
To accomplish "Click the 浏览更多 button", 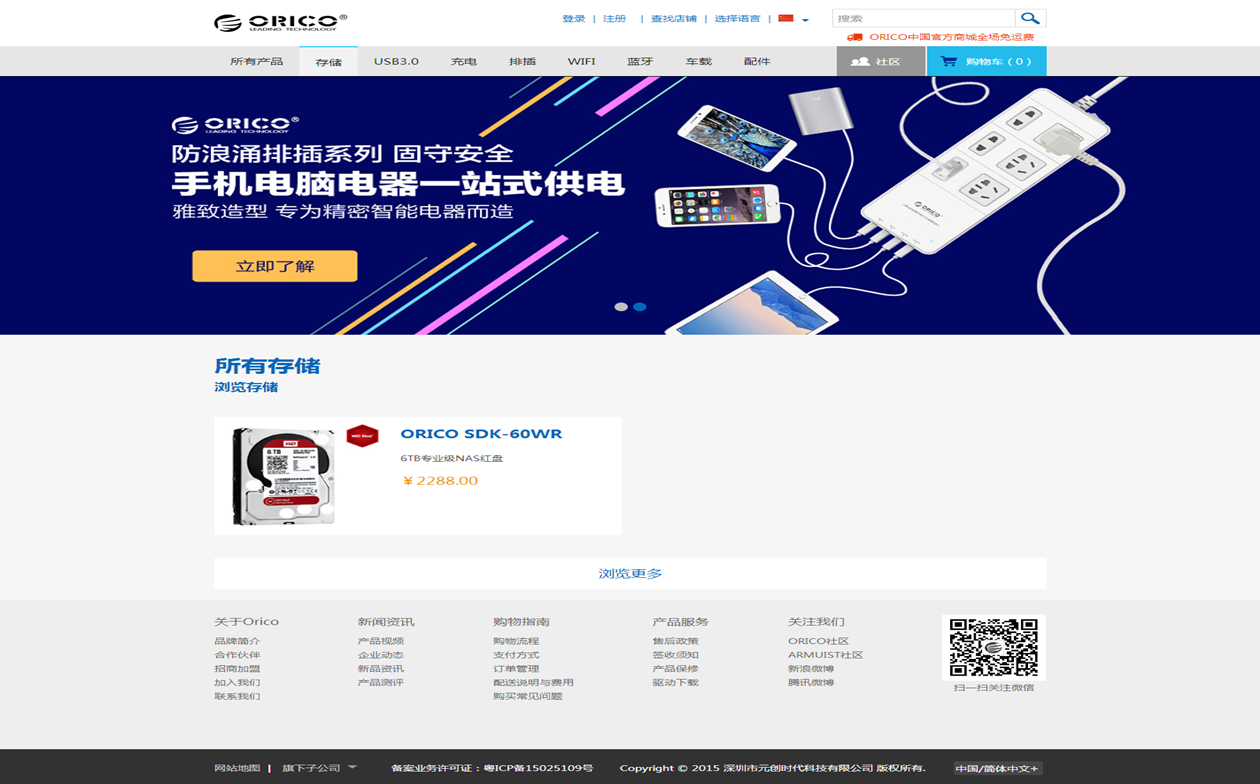I will pos(630,573).
